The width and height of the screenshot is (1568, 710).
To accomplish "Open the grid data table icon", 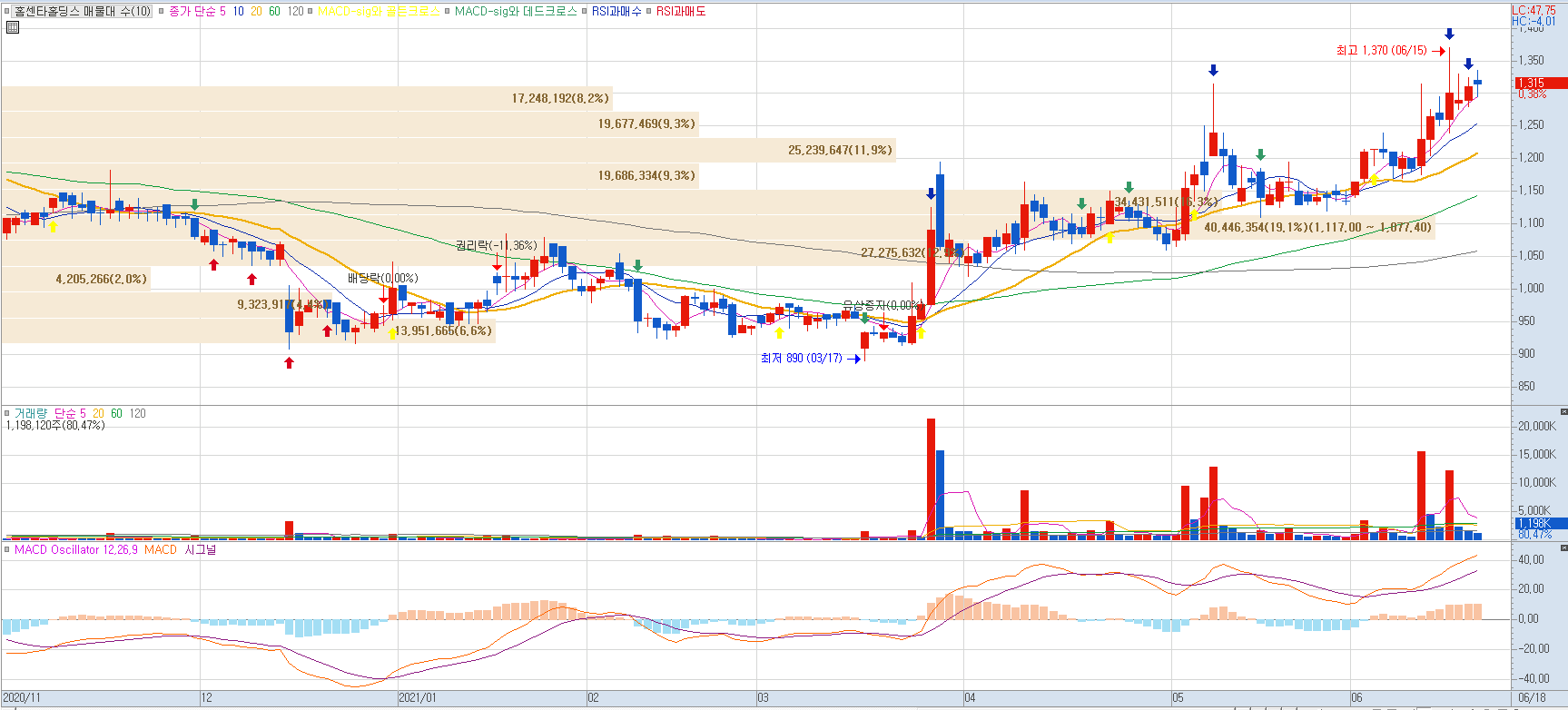I will pyautogui.click(x=12, y=27).
